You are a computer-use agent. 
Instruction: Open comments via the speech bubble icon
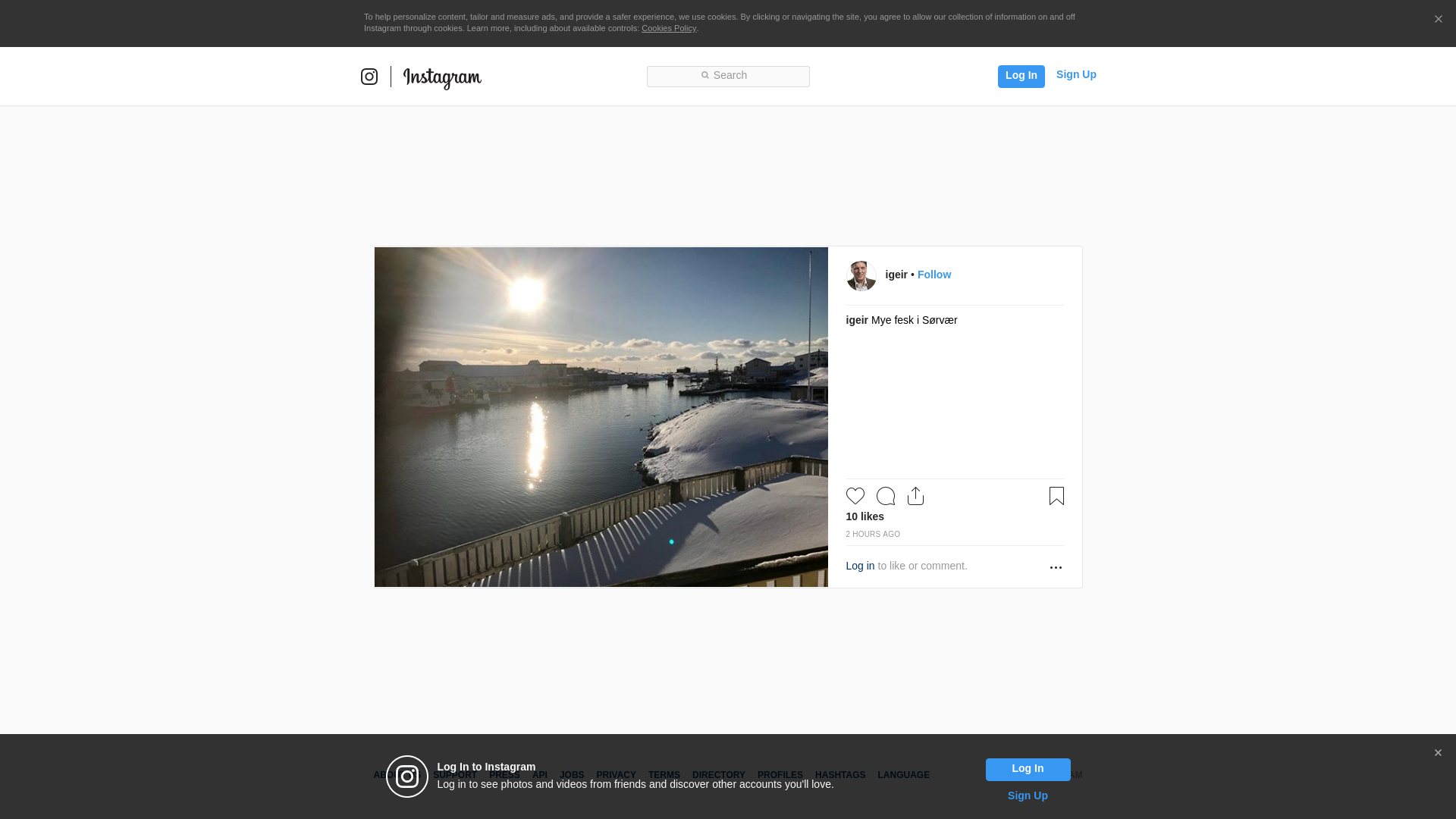pyautogui.click(x=885, y=496)
